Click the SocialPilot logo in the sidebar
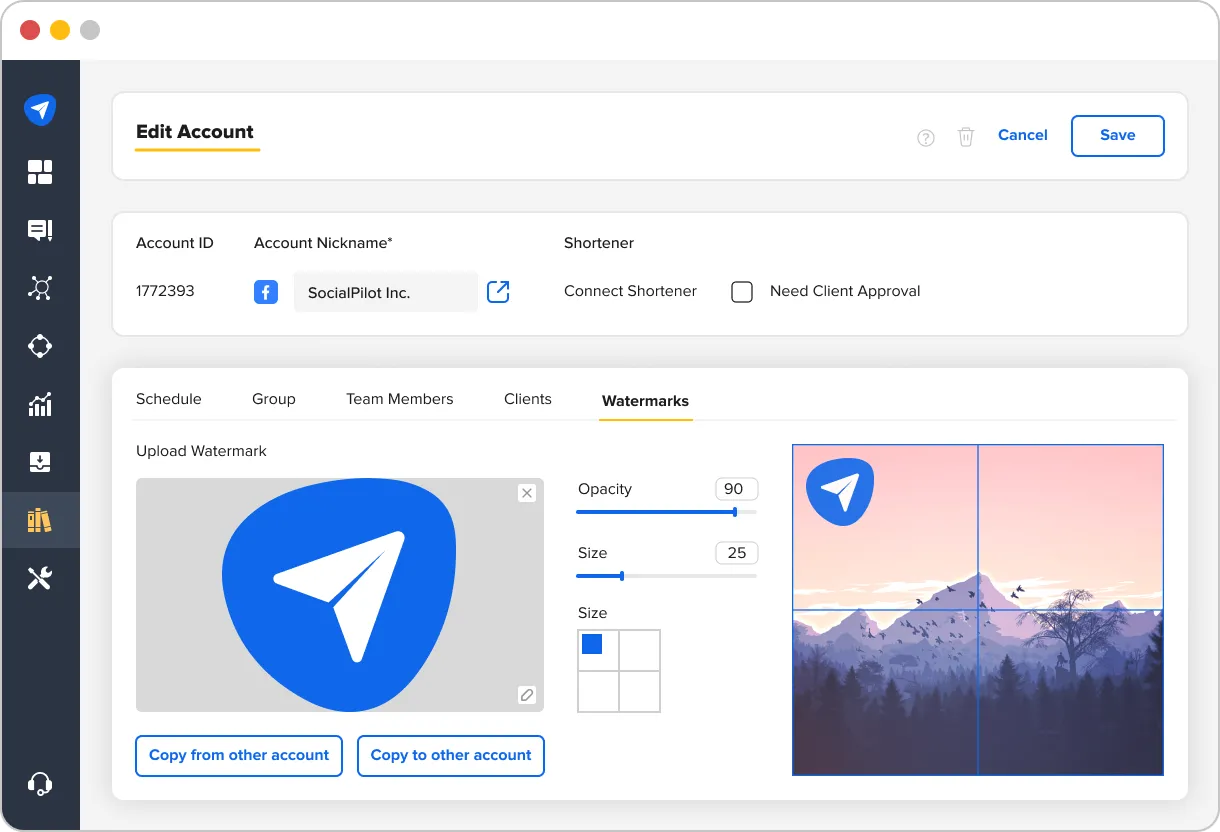1220x832 pixels. coord(40,110)
